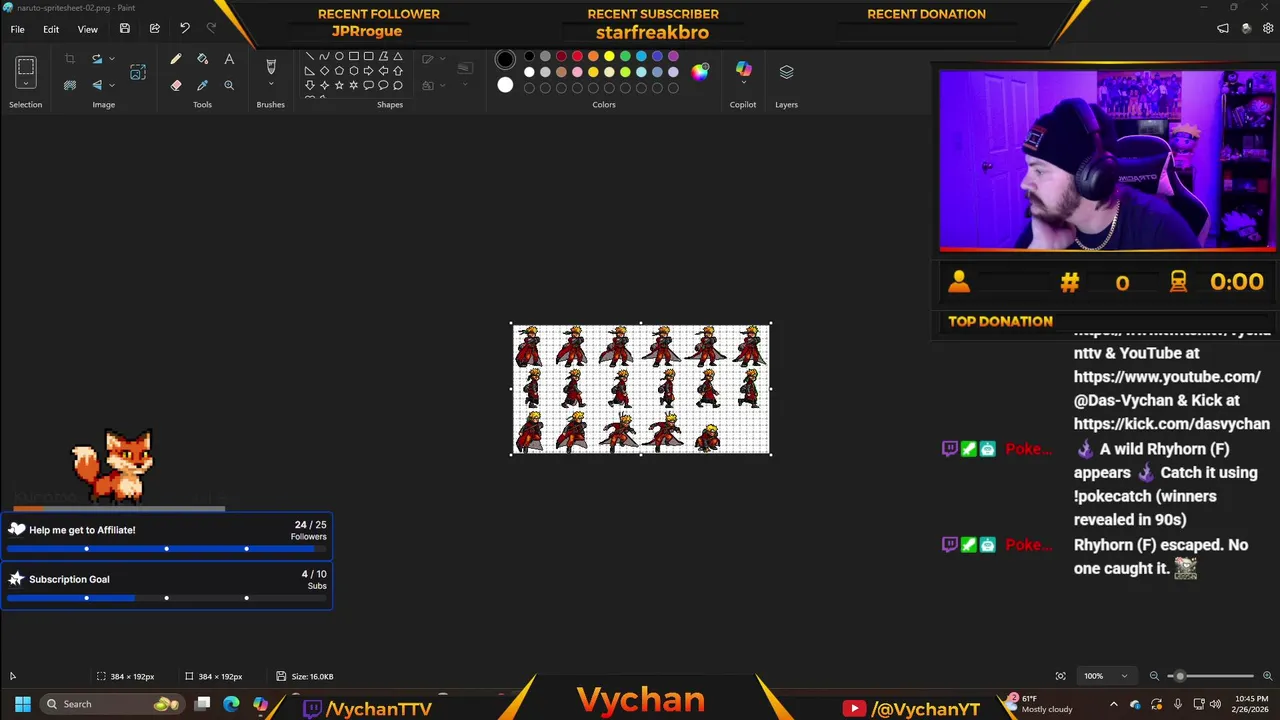Show hidden system tray icons
This screenshot has height=720, width=1280.
(1113, 704)
